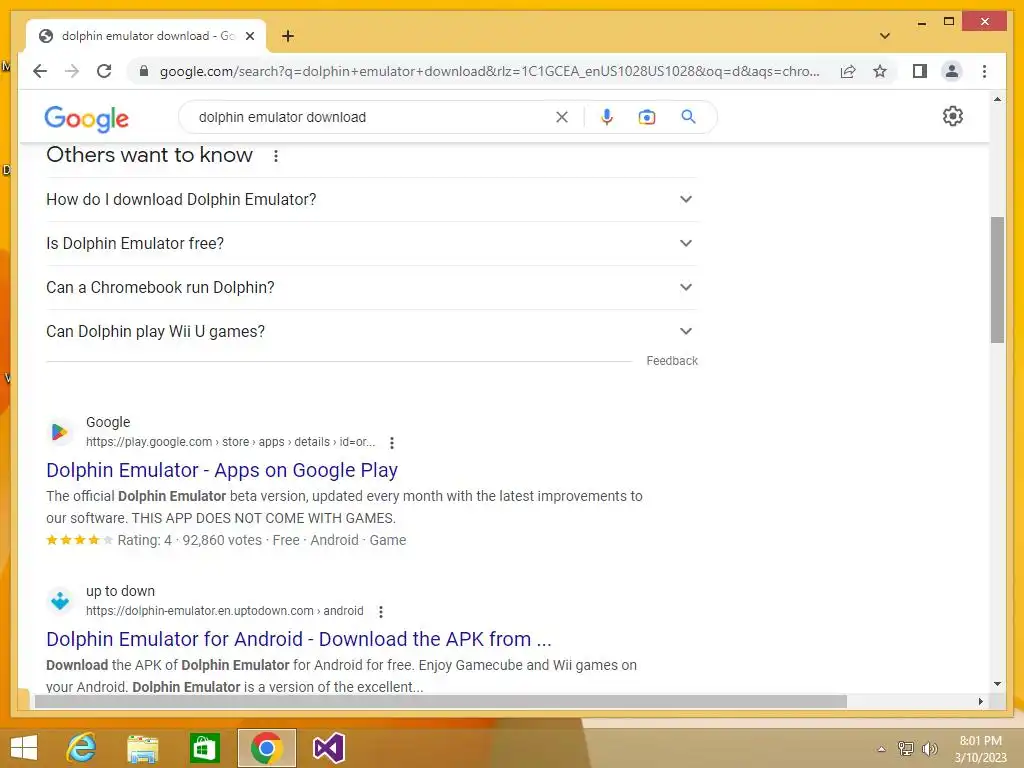Click the uptodown favicon
Image resolution: width=1024 pixels, height=768 pixels.
point(59,600)
